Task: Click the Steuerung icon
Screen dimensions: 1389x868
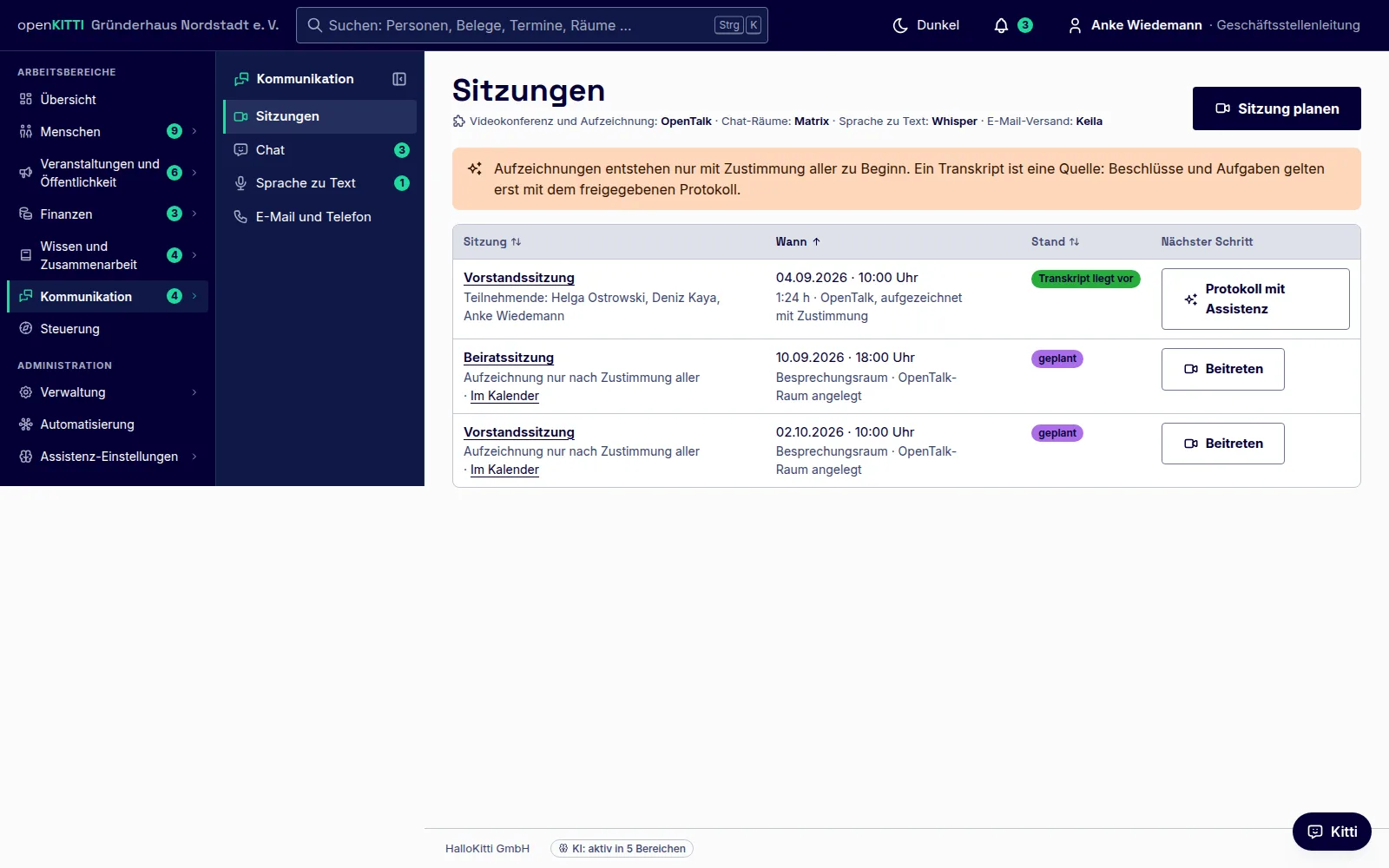Action: 26,328
